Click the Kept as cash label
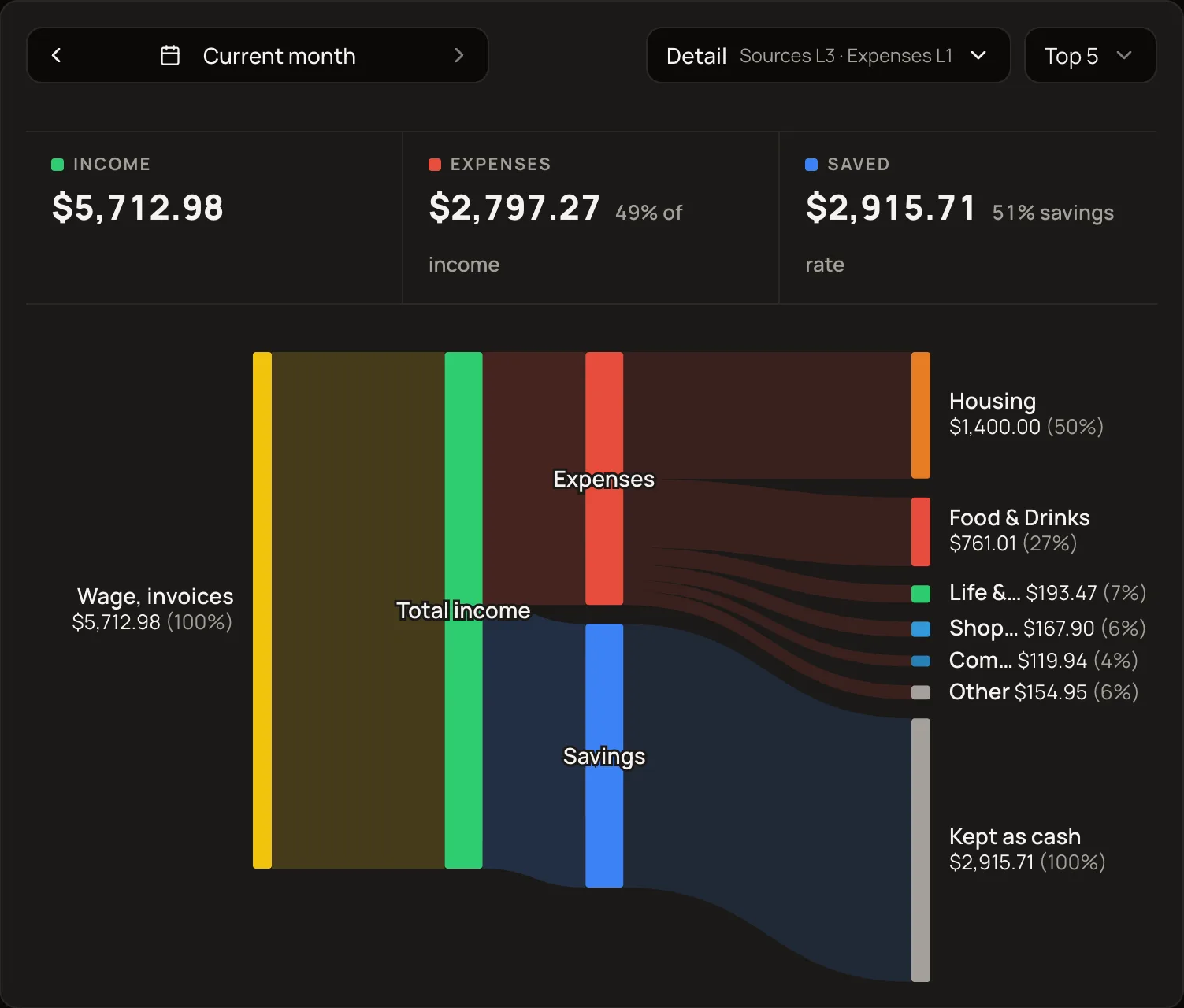 (x=1015, y=836)
